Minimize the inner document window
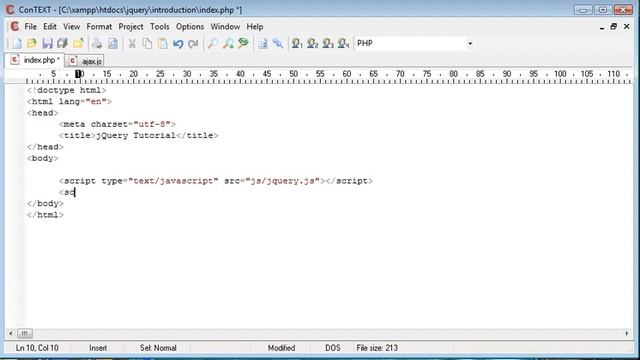The image size is (640, 360). point(602,27)
